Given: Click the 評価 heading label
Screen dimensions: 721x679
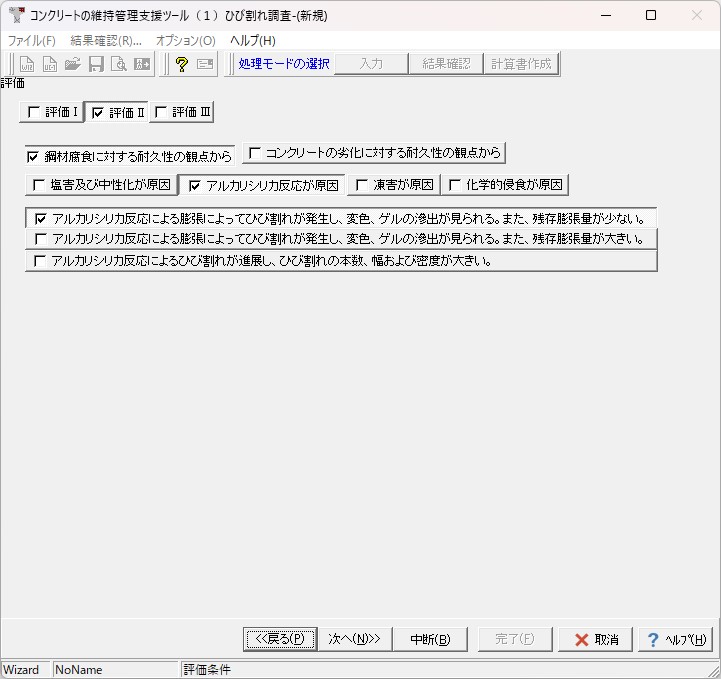Looking at the screenshot, I should (12, 83).
